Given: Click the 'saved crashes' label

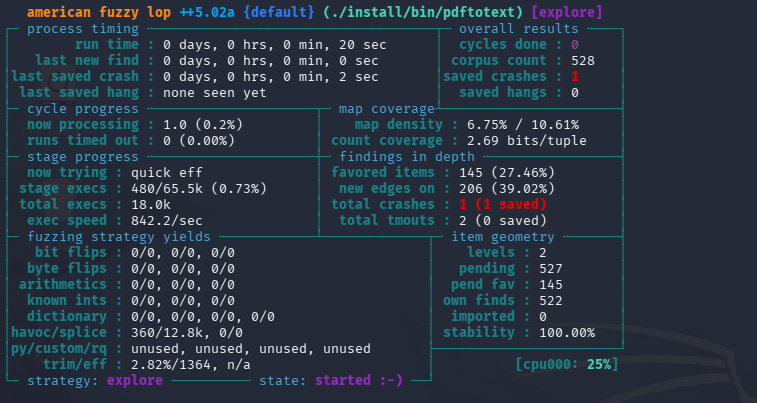Looking at the screenshot, I should coord(495,76).
